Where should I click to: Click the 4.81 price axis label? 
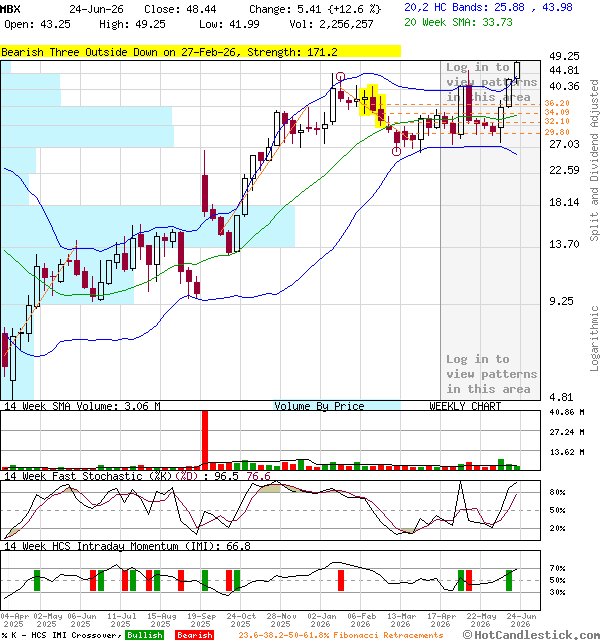(x=562, y=397)
